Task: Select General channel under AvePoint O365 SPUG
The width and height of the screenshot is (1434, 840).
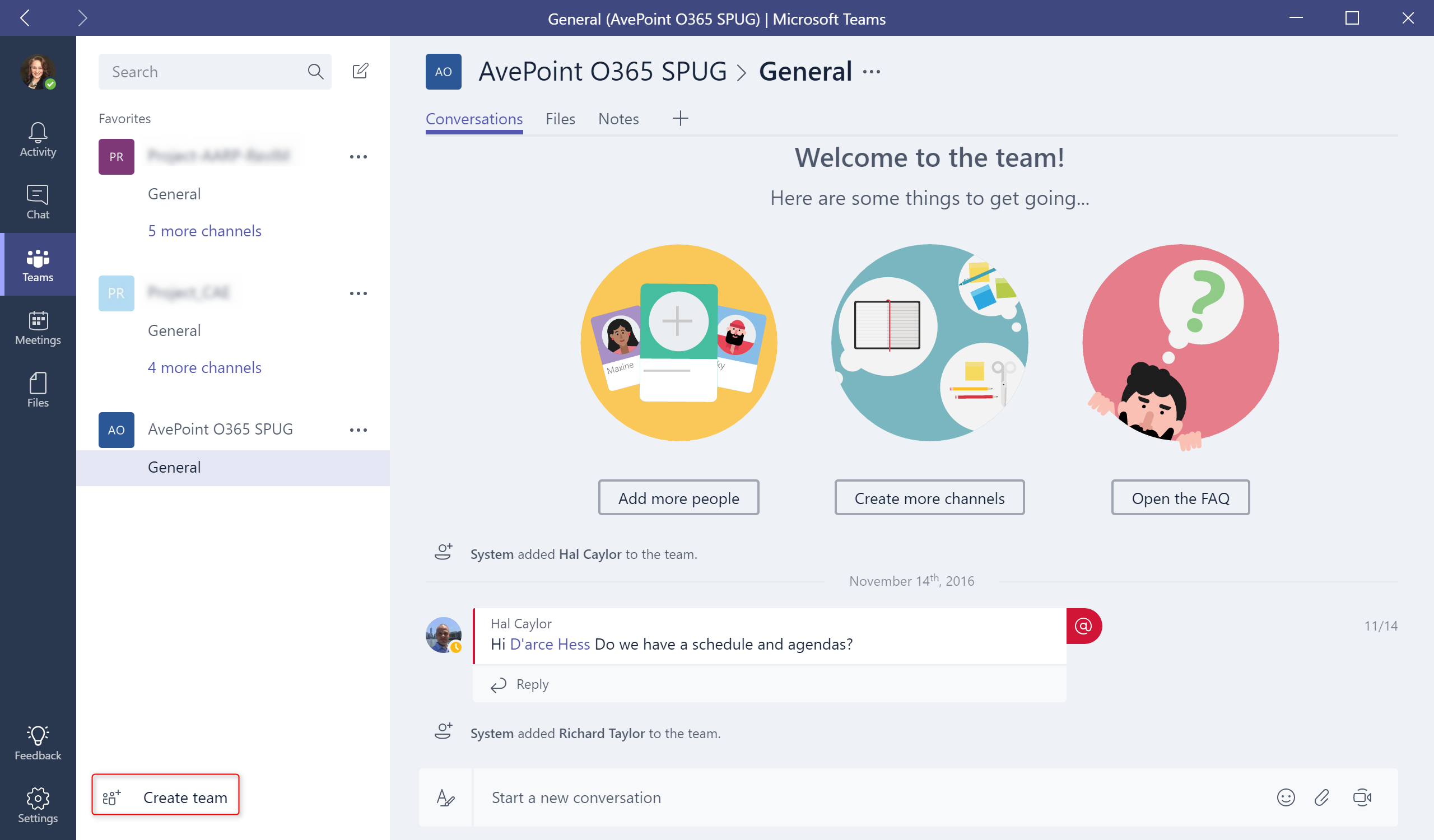Action: point(234,468)
